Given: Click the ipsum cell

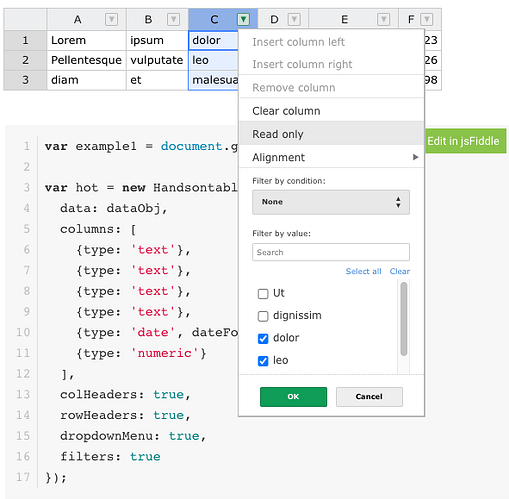Looking at the screenshot, I should [157, 40].
